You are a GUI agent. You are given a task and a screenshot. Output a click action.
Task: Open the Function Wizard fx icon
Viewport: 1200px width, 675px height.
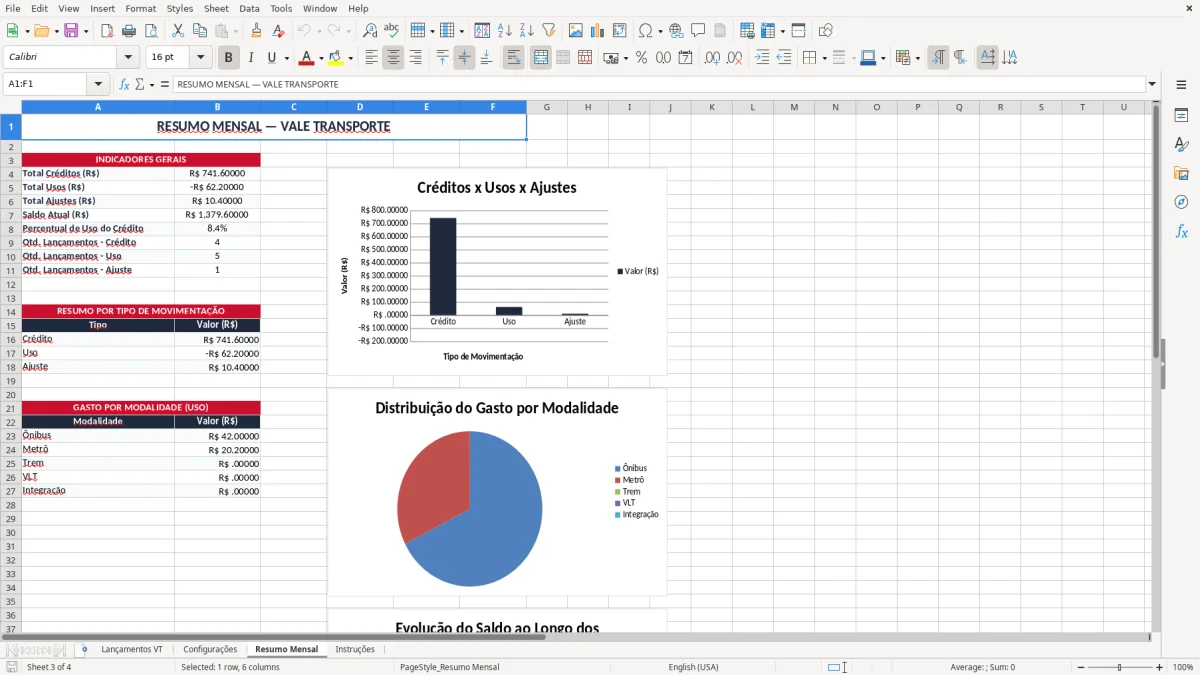[x=124, y=85]
